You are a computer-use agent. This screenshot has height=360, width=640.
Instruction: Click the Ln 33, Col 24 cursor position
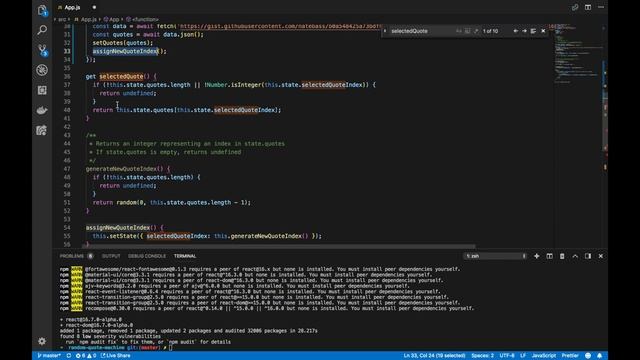click(434, 356)
